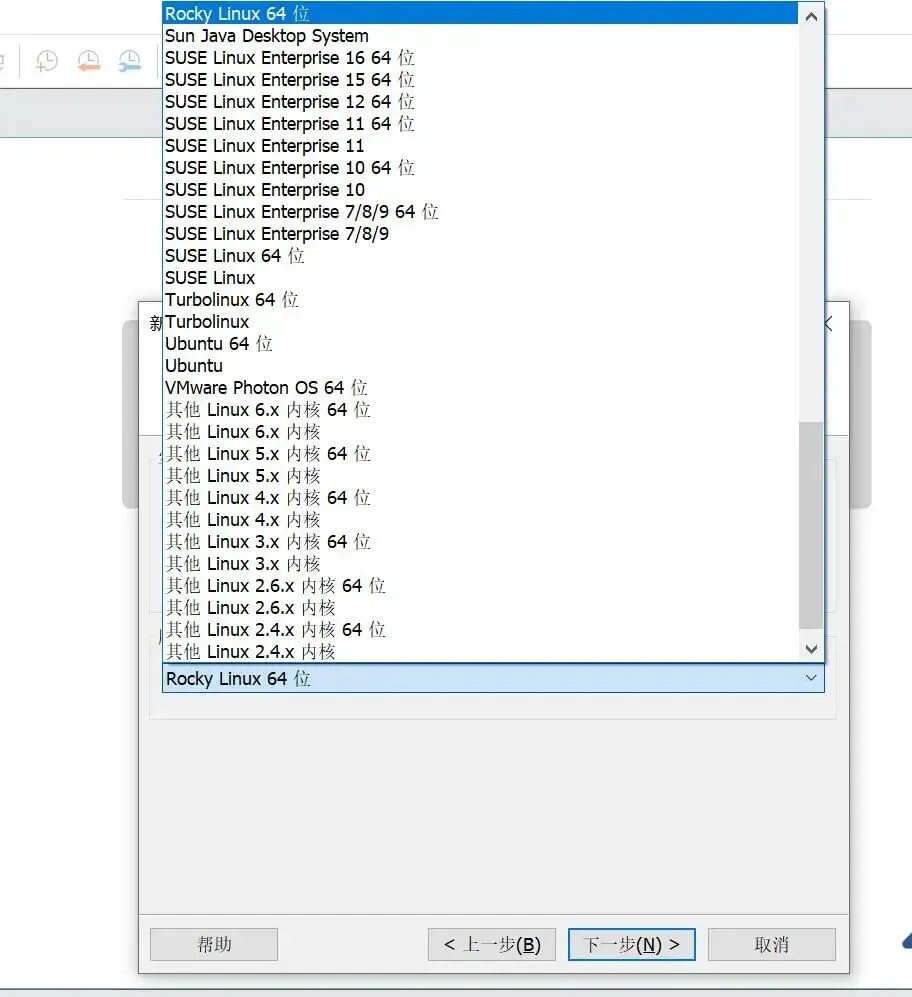
Task: Select 其他 Linux 2.6.x 内核 64 位
Action: point(480,586)
